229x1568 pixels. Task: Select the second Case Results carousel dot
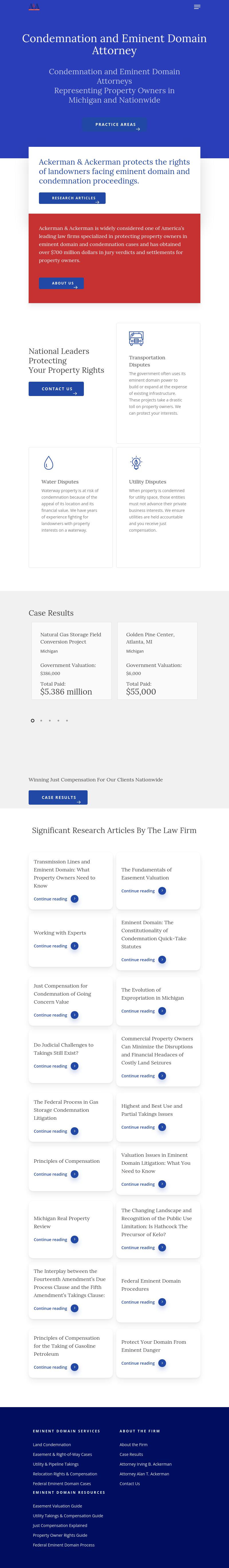pos(41,721)
